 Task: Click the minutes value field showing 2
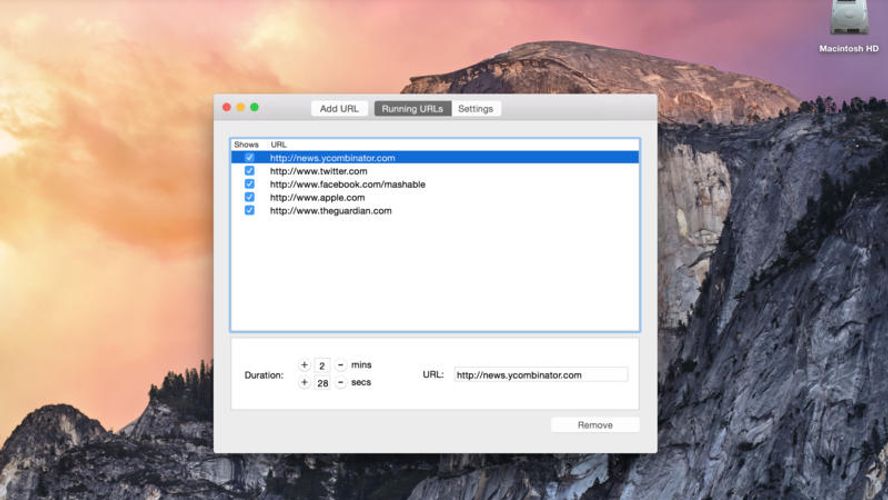(x=322, y=366)
